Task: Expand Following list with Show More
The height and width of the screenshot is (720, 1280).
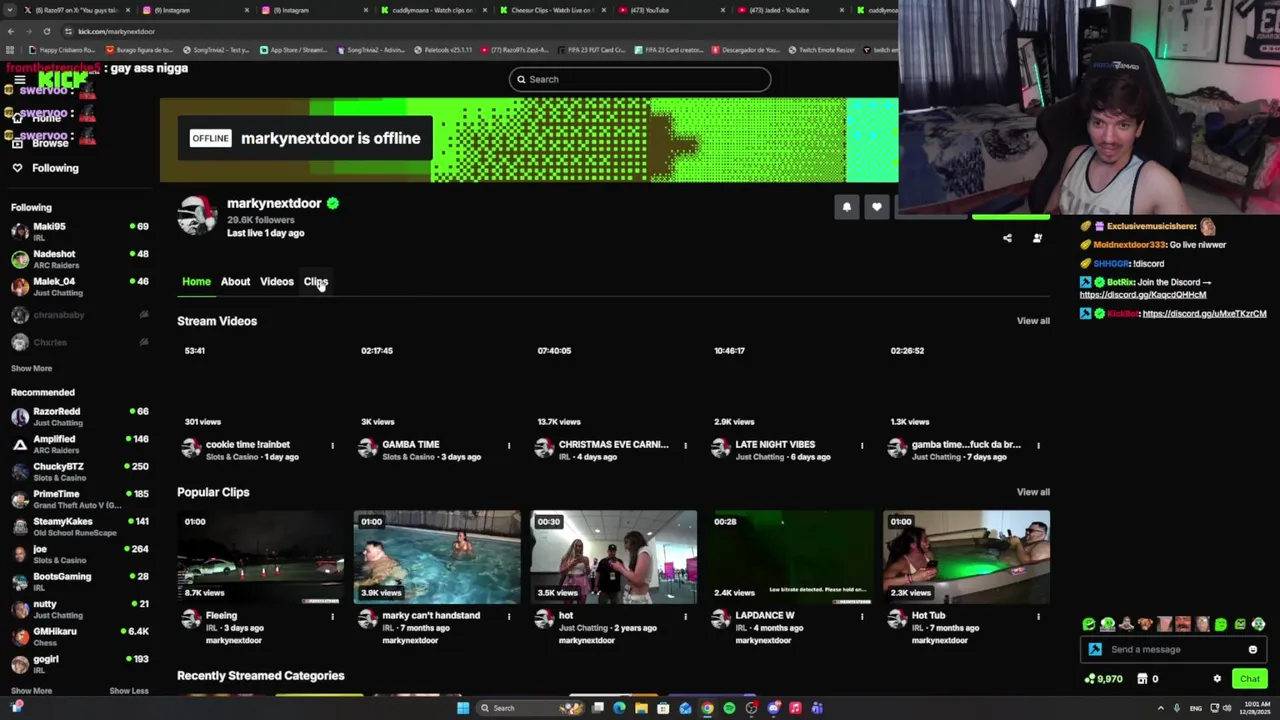Action: [31, 368]
